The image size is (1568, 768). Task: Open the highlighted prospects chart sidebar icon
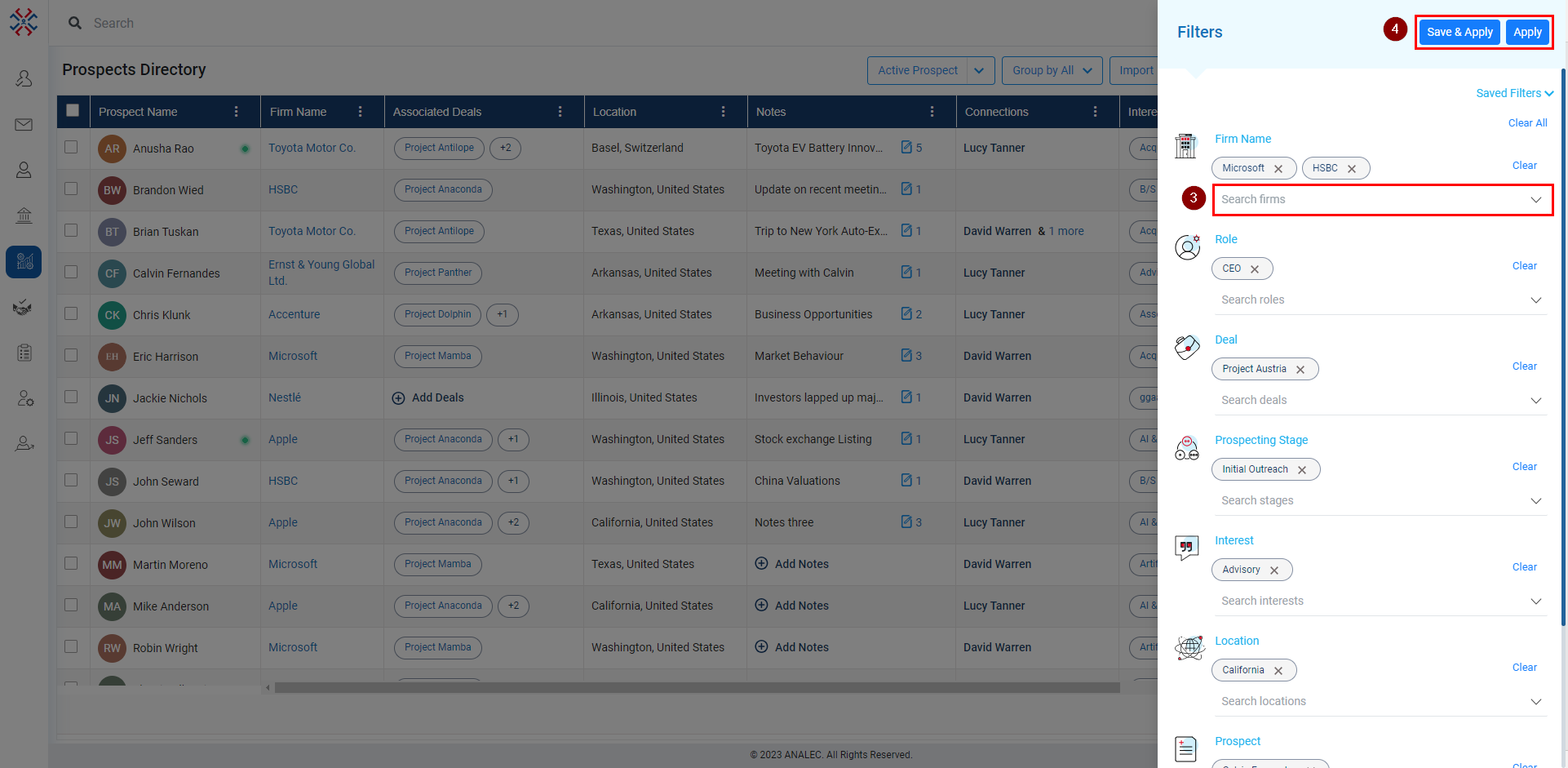(24, 262)
